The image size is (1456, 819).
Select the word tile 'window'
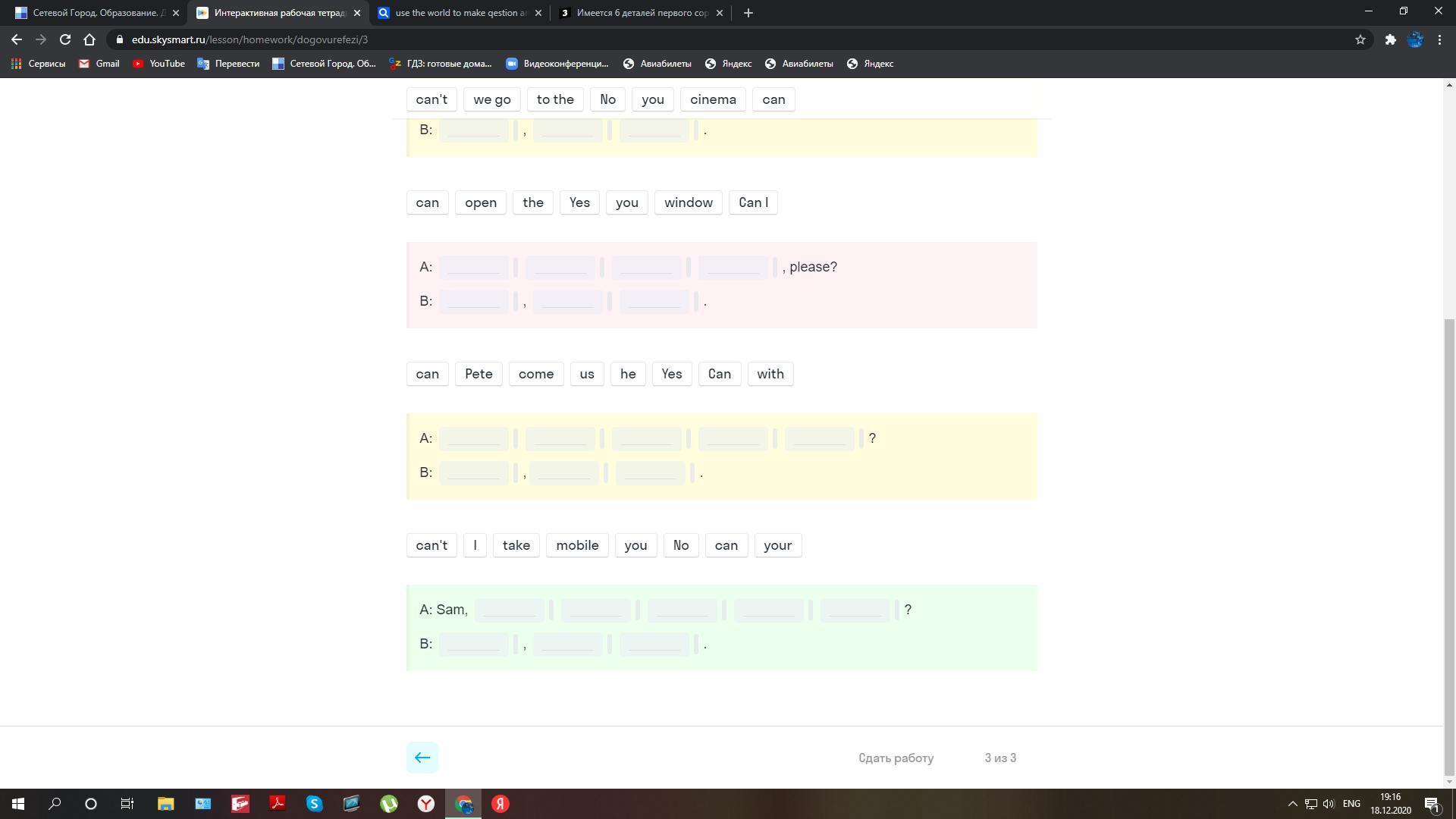coord(688,202)
